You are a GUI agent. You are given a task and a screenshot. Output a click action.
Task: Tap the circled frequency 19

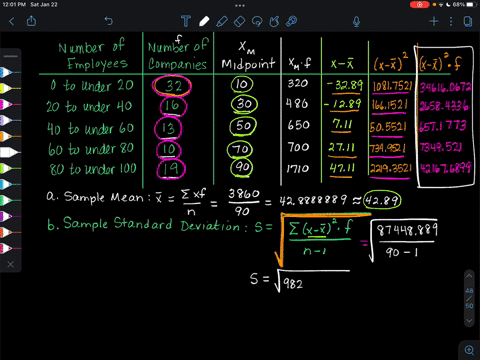click(x=171, y=168)
